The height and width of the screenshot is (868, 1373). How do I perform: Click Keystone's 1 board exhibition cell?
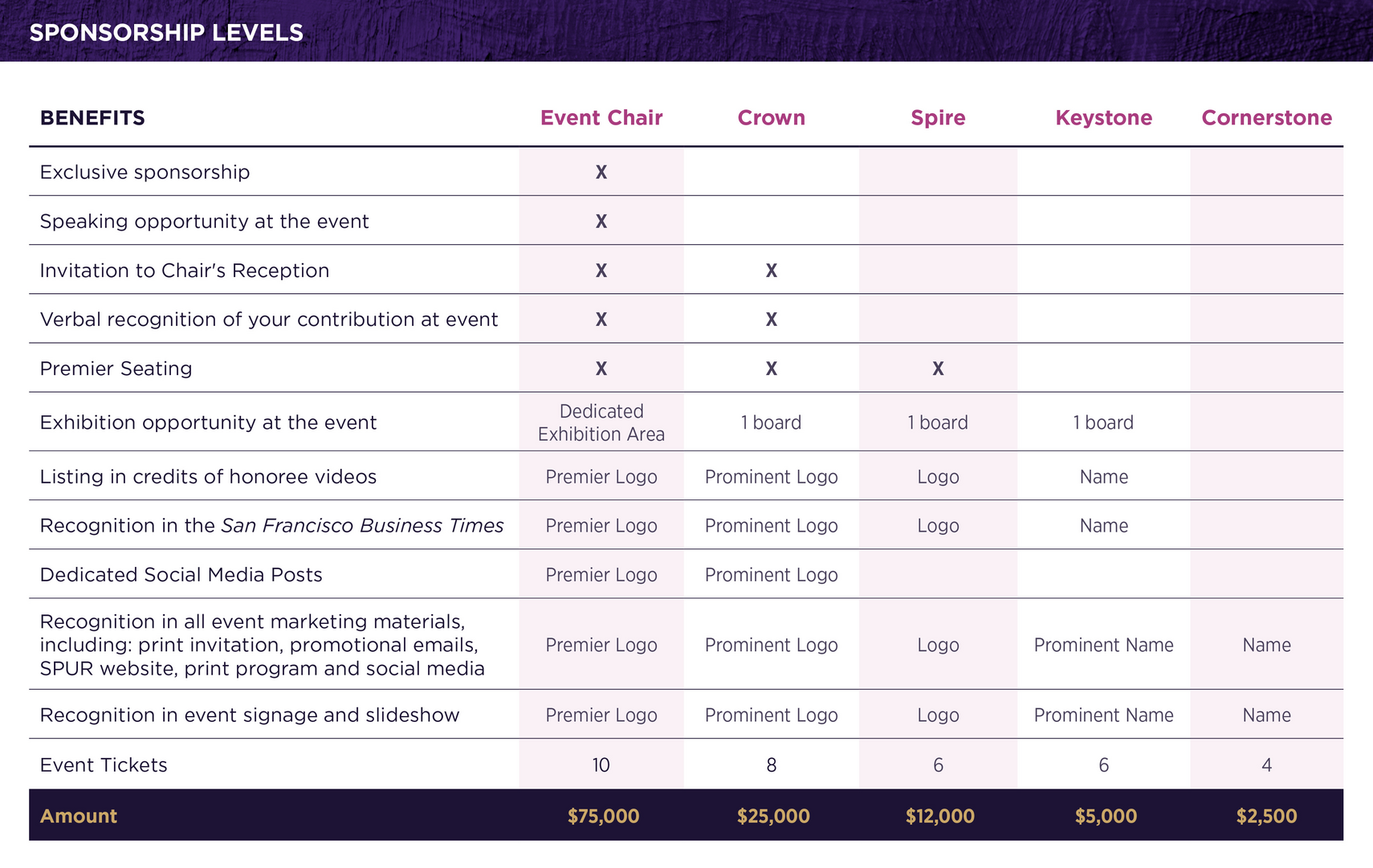pyautogui.click(x=1103, y=422)
